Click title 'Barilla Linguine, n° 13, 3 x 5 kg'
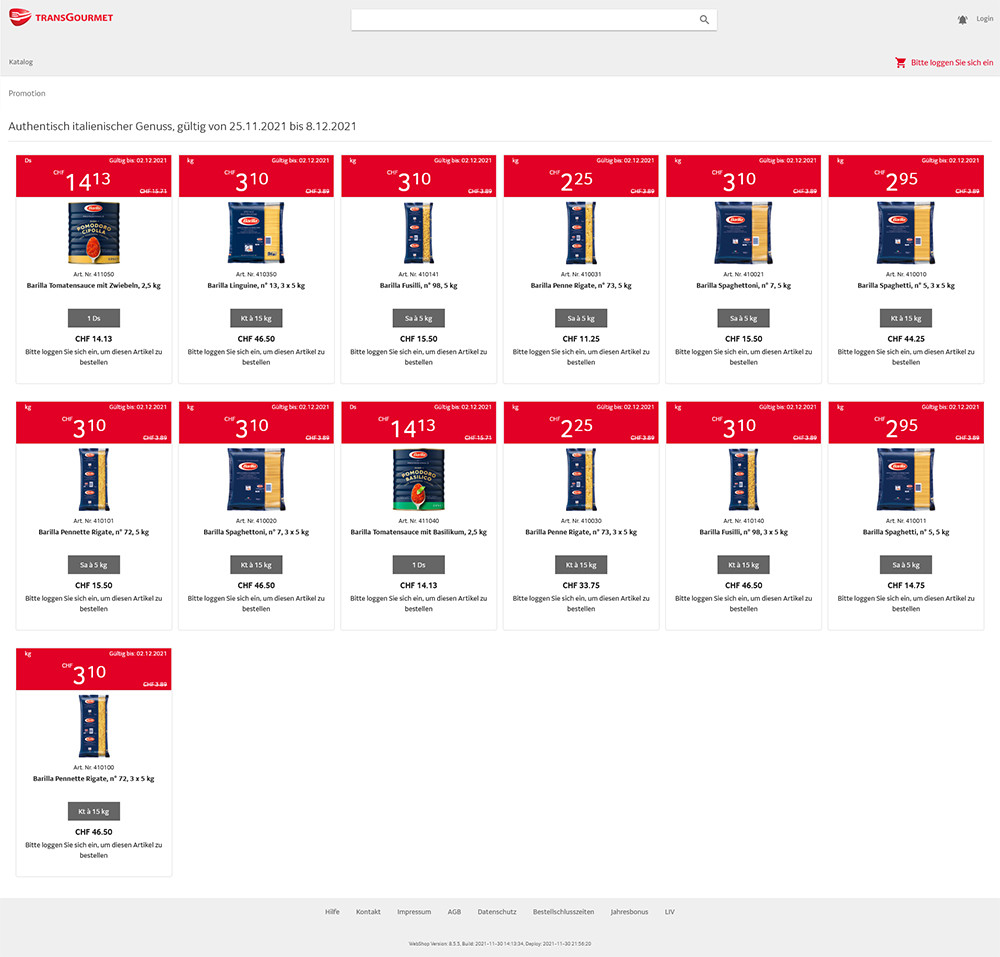 [x=256, y=286]
